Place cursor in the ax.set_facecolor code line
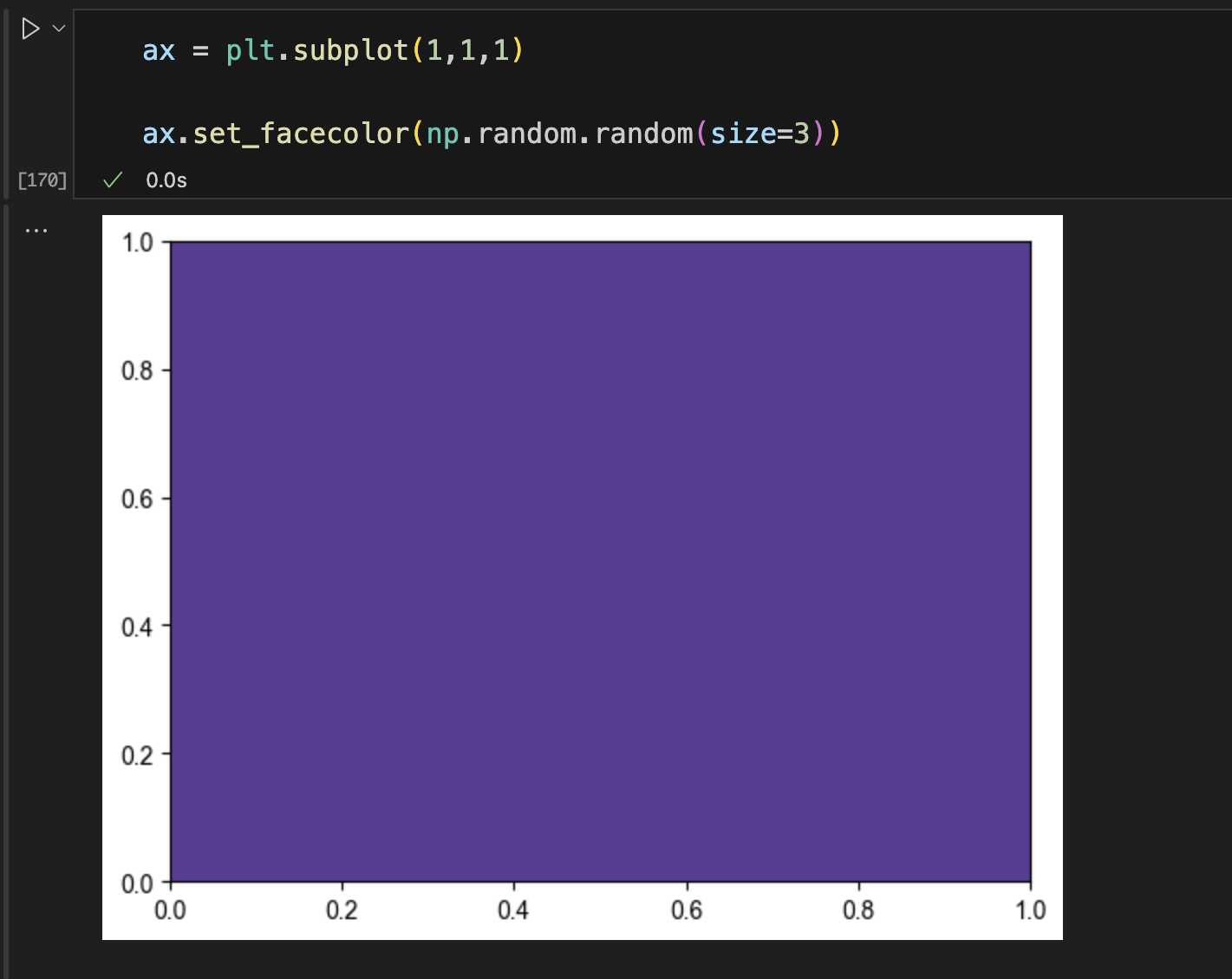The height and width of the screenshot is (979, 1232). pos(492,134)
